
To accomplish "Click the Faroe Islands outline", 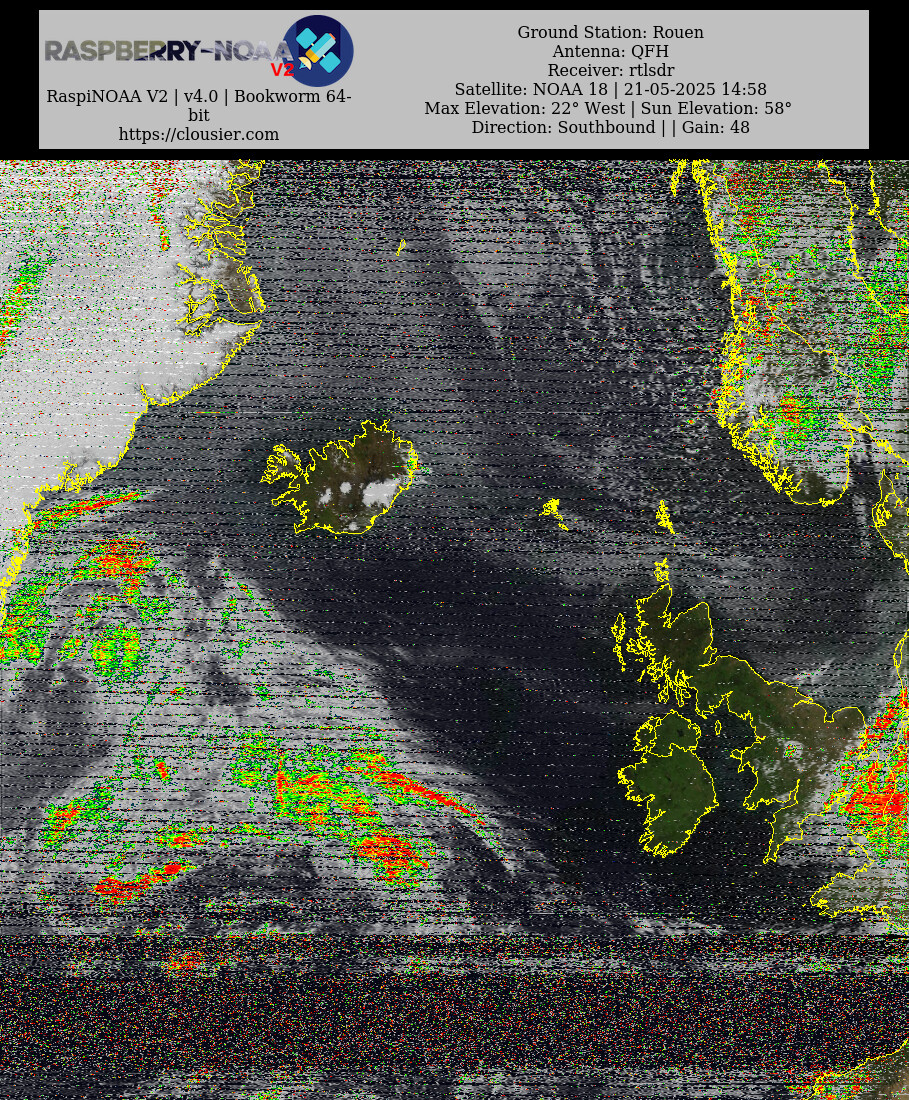I will click(554, 512).
